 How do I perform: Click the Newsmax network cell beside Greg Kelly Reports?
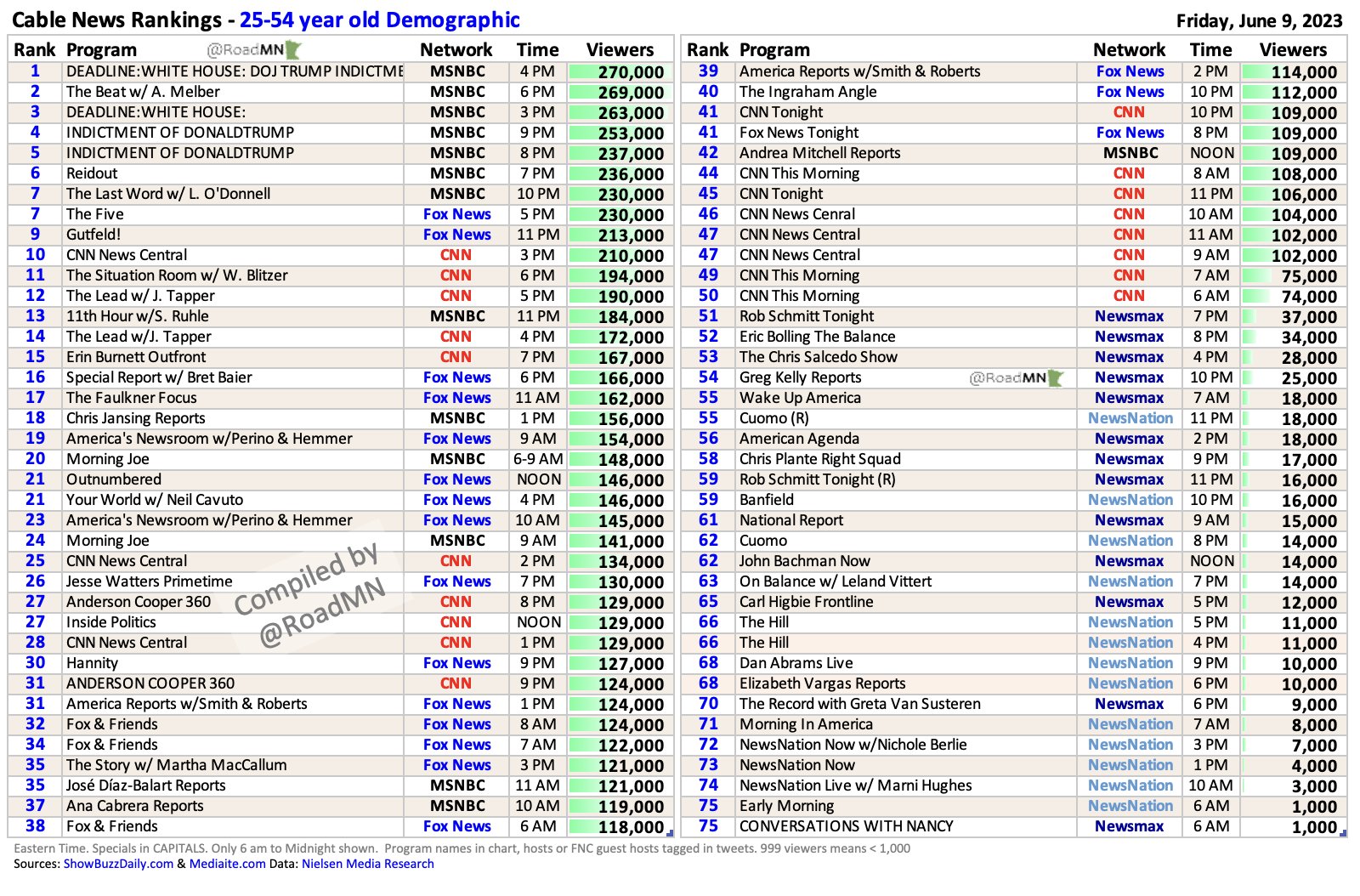tap(1129, 377)
